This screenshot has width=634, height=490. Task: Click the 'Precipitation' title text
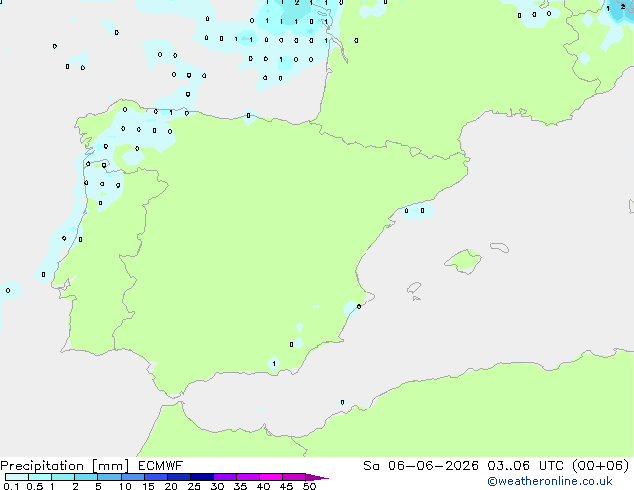(42, 466)
